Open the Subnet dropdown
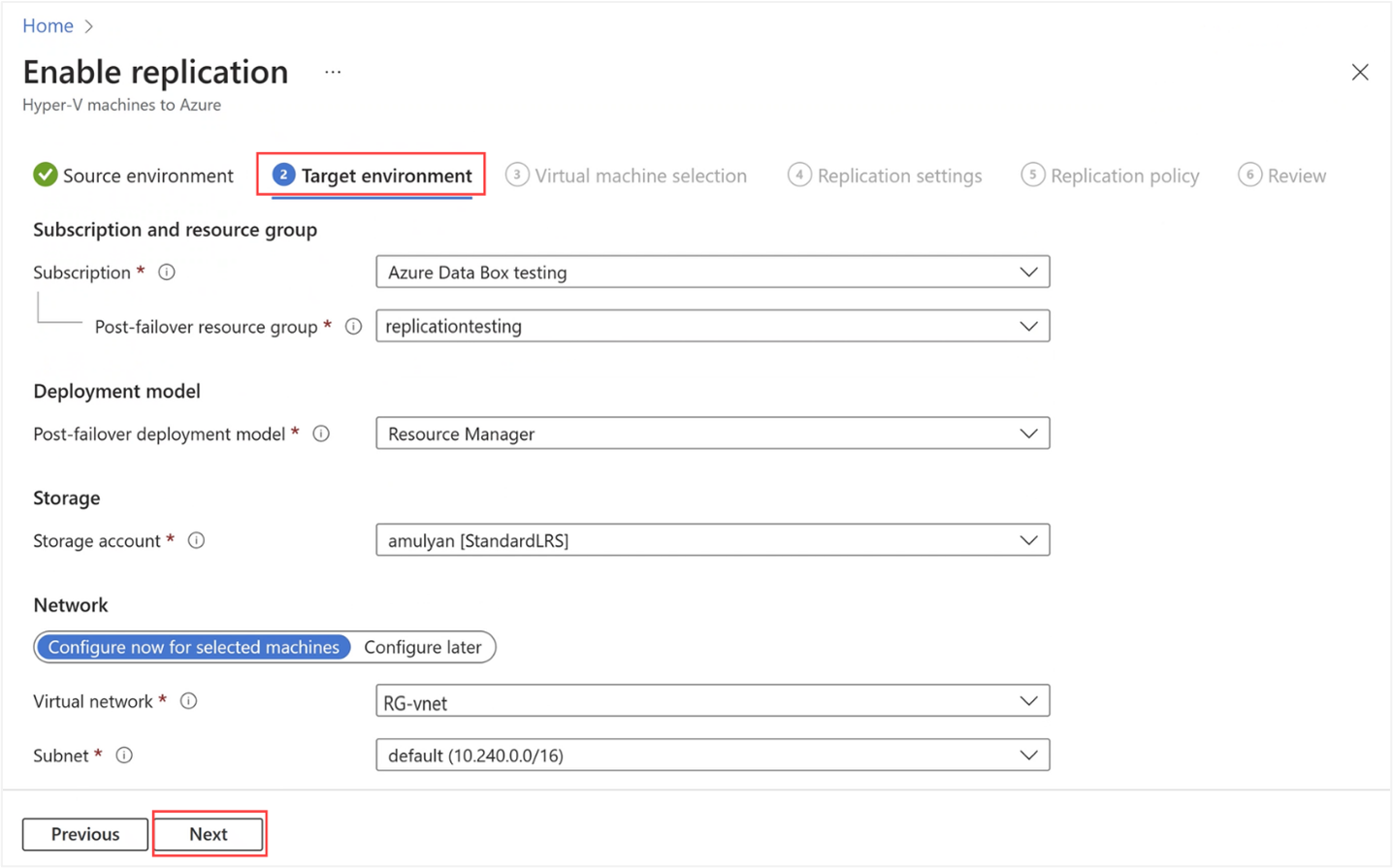1393x868 pixels. tap(713, 755)
